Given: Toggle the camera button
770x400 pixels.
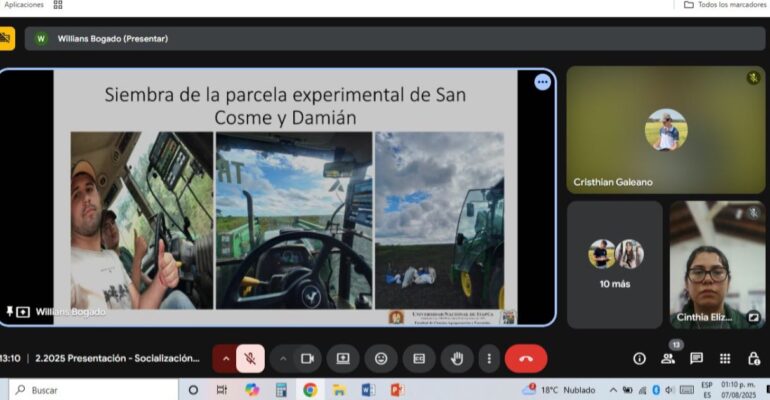Looking at the screenshot, I should 307,359.
